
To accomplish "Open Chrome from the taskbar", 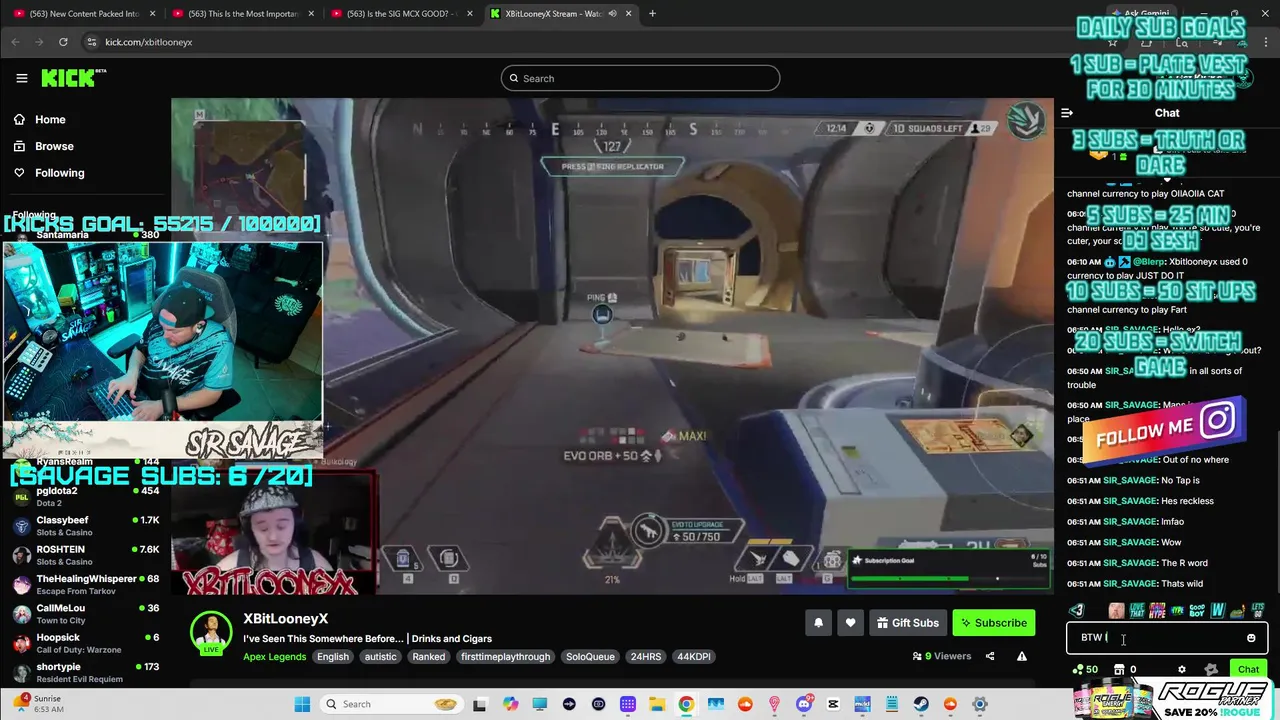I will click(686, 704).
